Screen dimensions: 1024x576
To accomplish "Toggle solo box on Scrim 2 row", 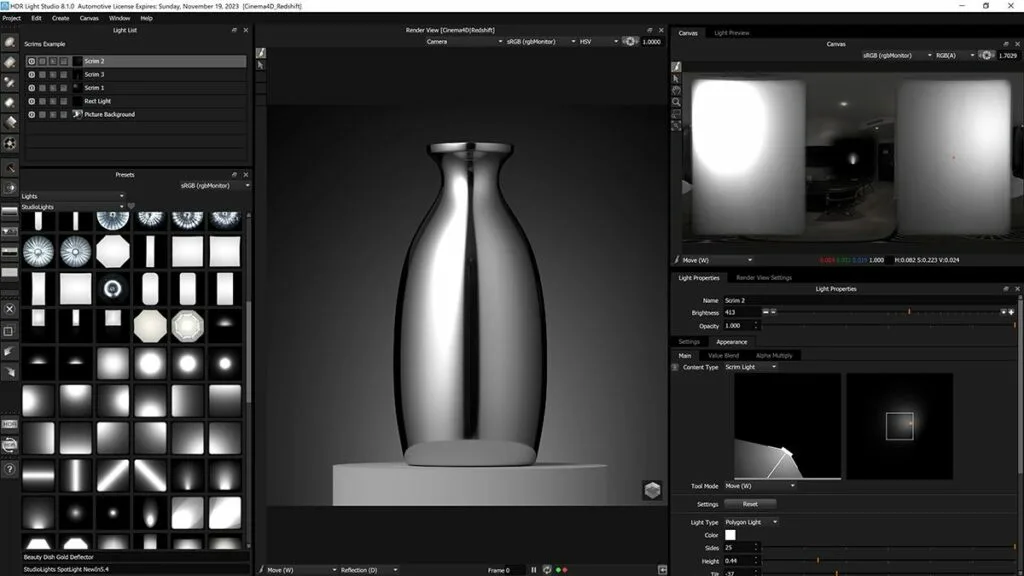I will point(42,61).
